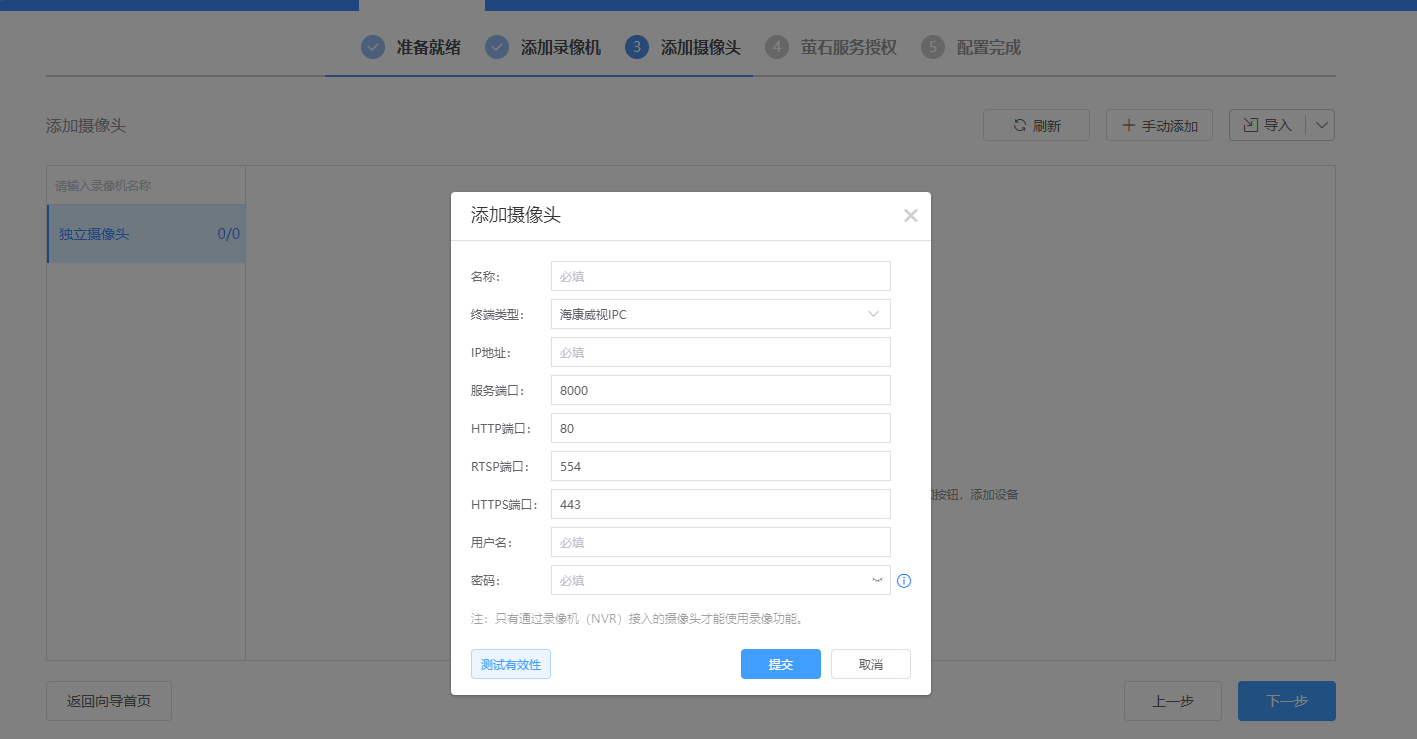Click the 密码 input field

coord(720,580)
